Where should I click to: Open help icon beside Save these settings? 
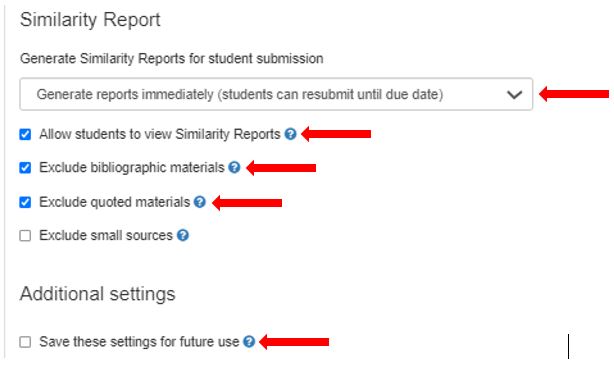tap(249, 341)
